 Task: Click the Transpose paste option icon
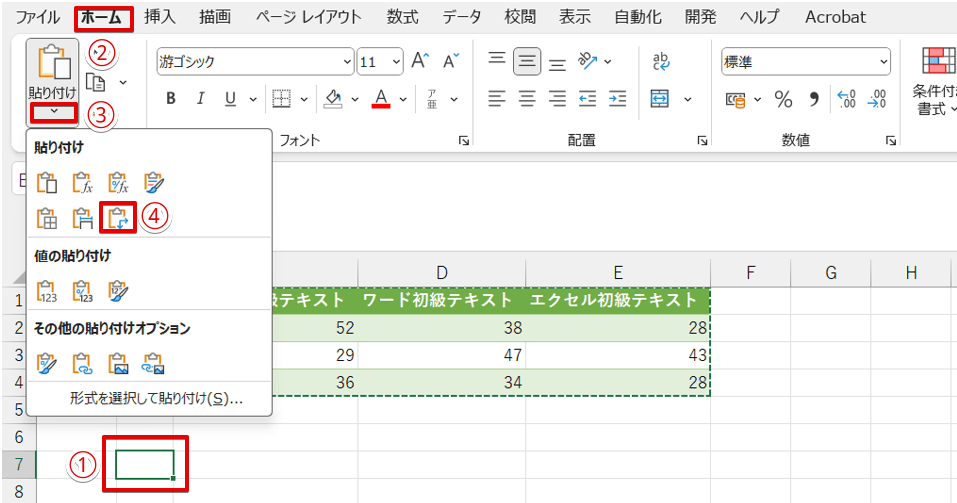tap(119, 217)
